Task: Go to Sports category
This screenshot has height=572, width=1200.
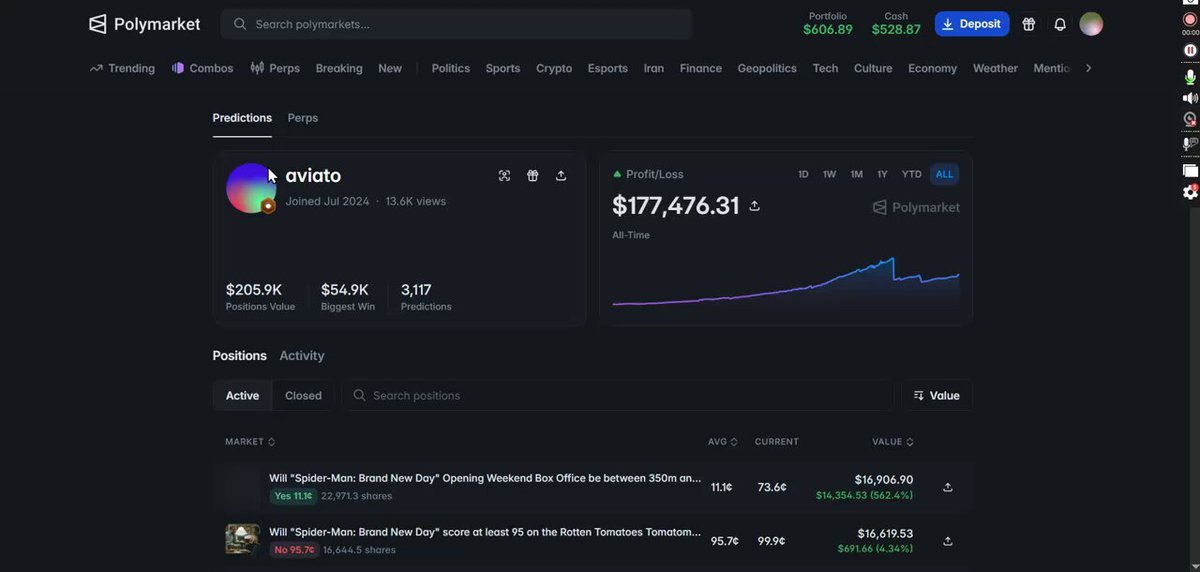Action: pyautogui.click(x=503, y=68)
